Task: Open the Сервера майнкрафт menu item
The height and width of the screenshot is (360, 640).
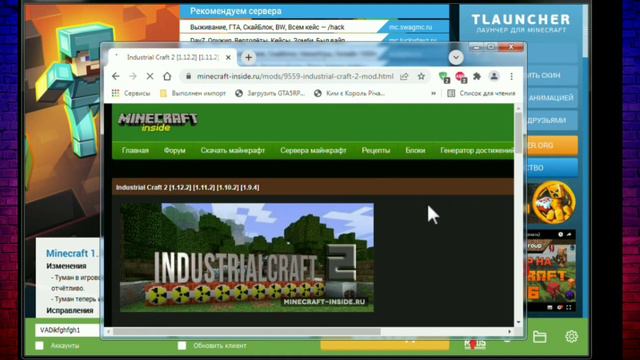Action: [313, 150]
